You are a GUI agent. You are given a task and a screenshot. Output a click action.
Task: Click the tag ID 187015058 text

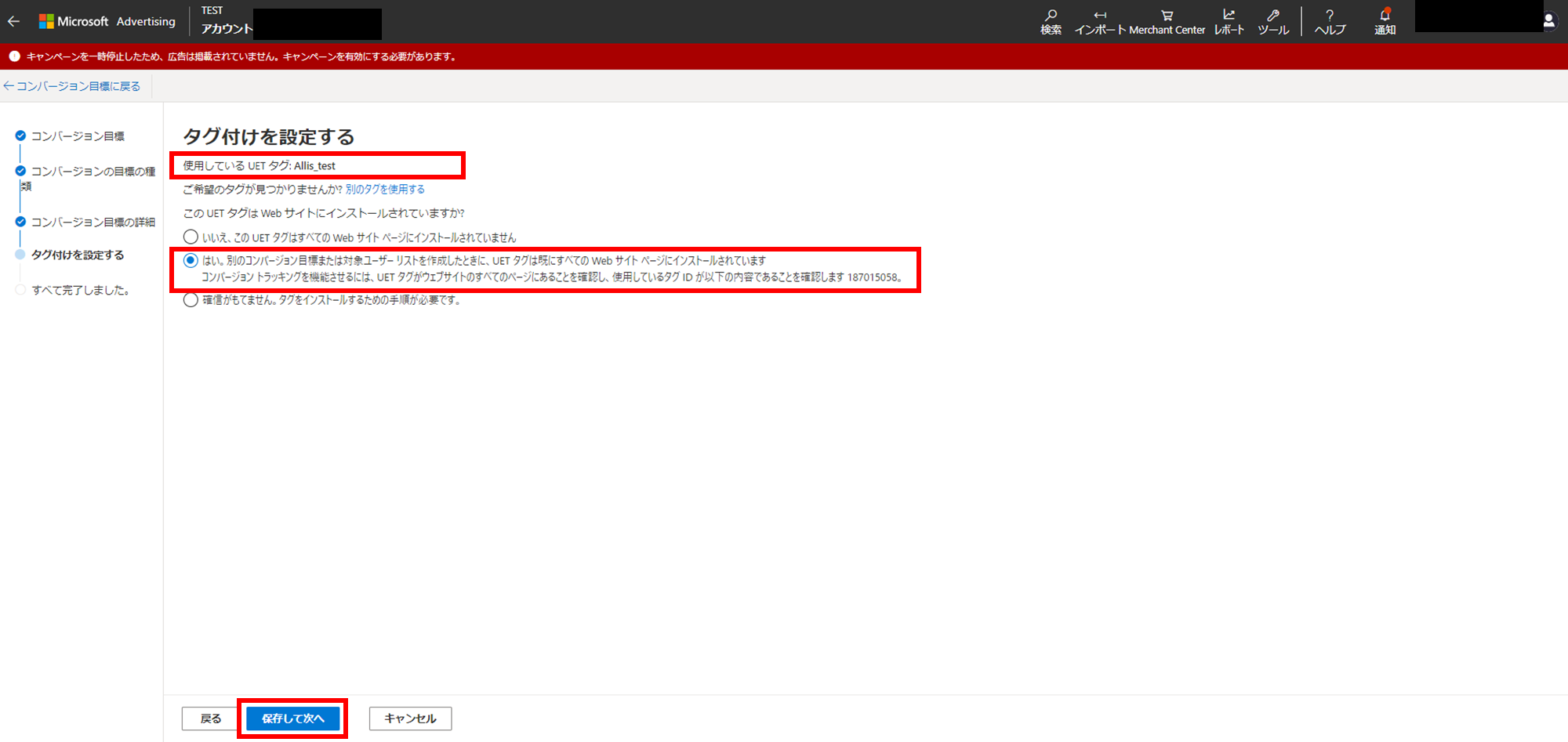(872, 277)
